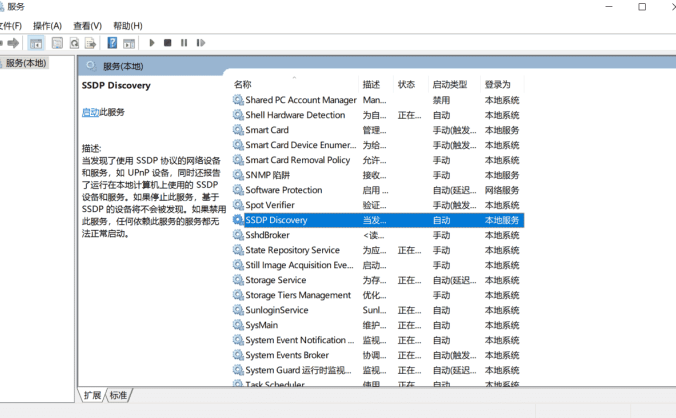Sort by the 描述 column header
Viewport: 676px width, 418px height.
point(371,84)
